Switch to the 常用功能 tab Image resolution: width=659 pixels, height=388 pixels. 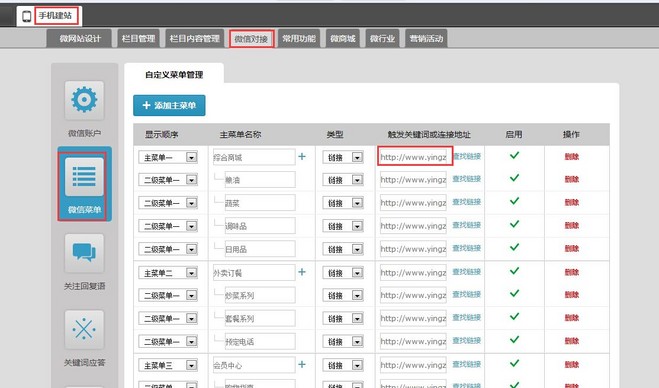299,39
